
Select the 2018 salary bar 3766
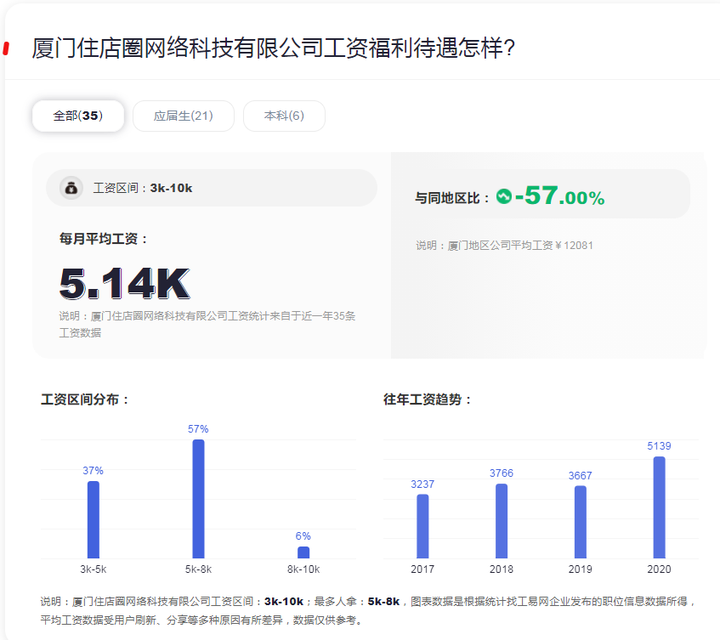point(501,521)
